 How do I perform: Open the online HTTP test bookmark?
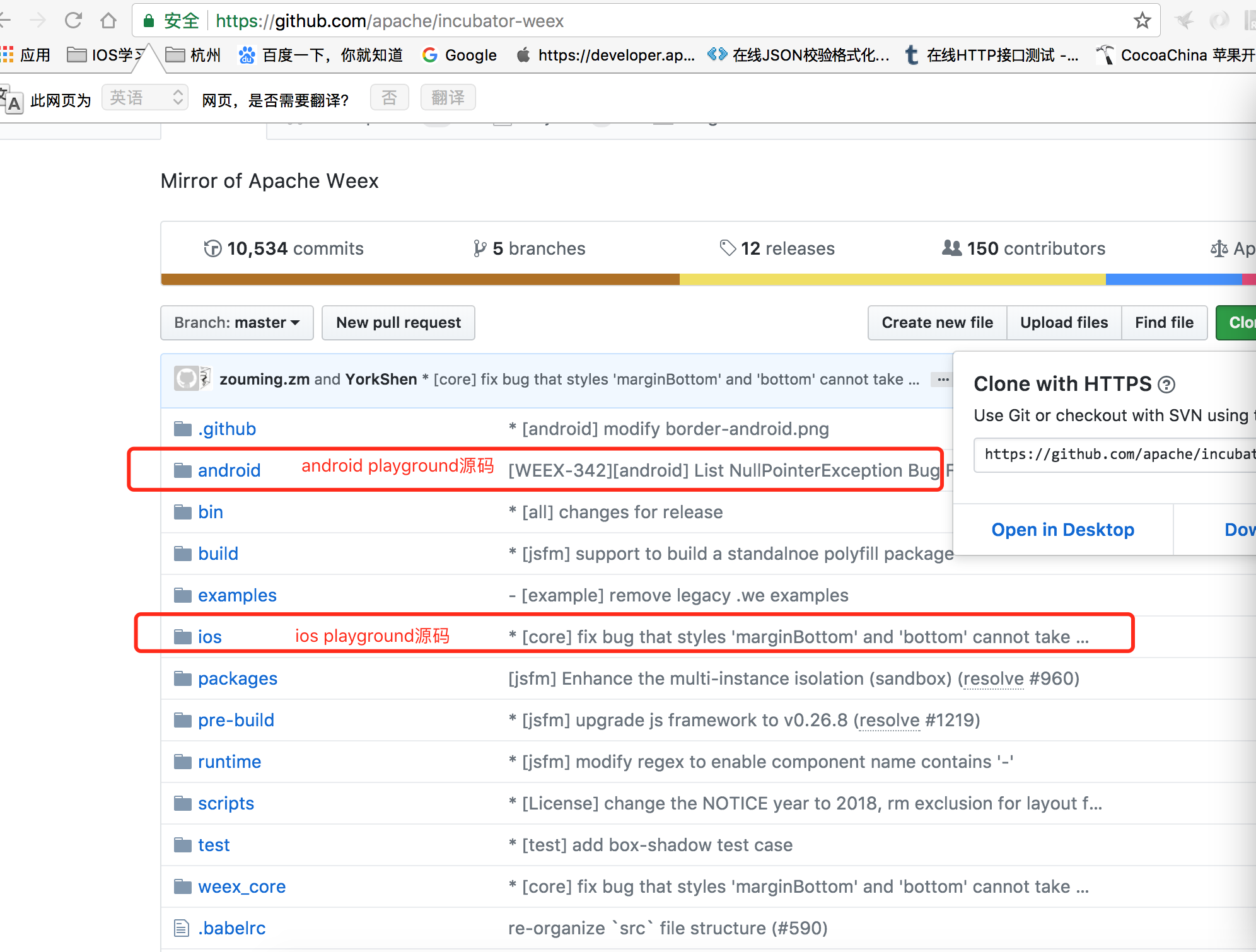[991, 55]
